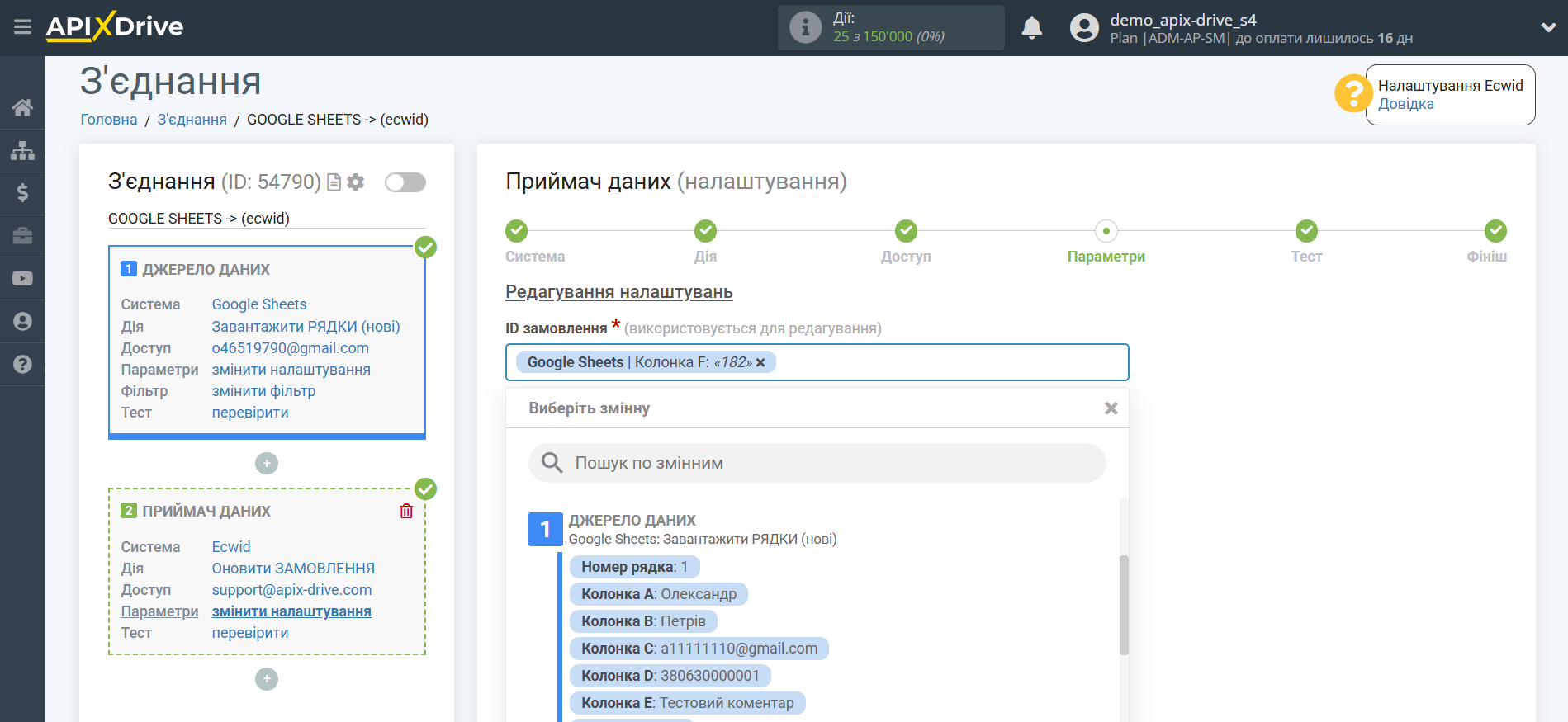Screen dimensions: 1568x722
Task: Open Оновити ЗАМОВЛЕННЯ action link
Action: (x=293, y=569)
